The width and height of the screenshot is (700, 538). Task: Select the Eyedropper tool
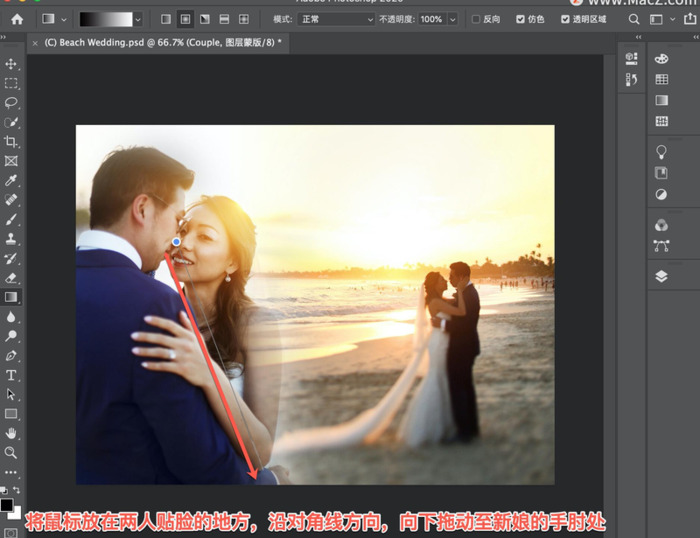(11, 180)
